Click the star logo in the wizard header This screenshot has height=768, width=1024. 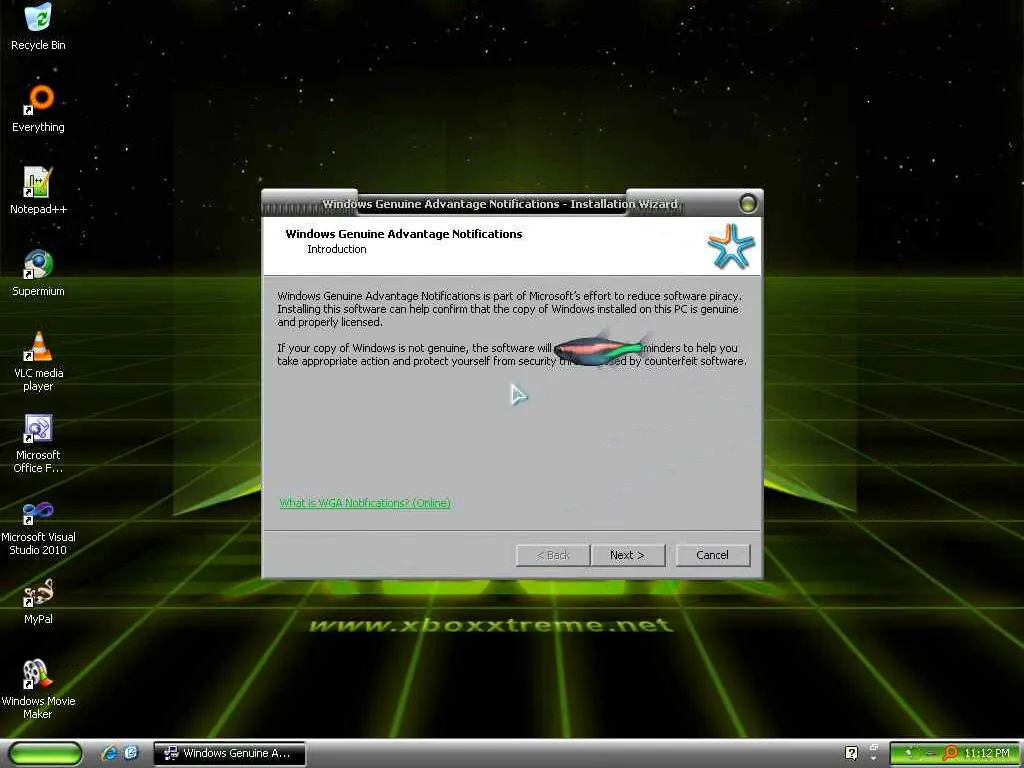point(731,246)
